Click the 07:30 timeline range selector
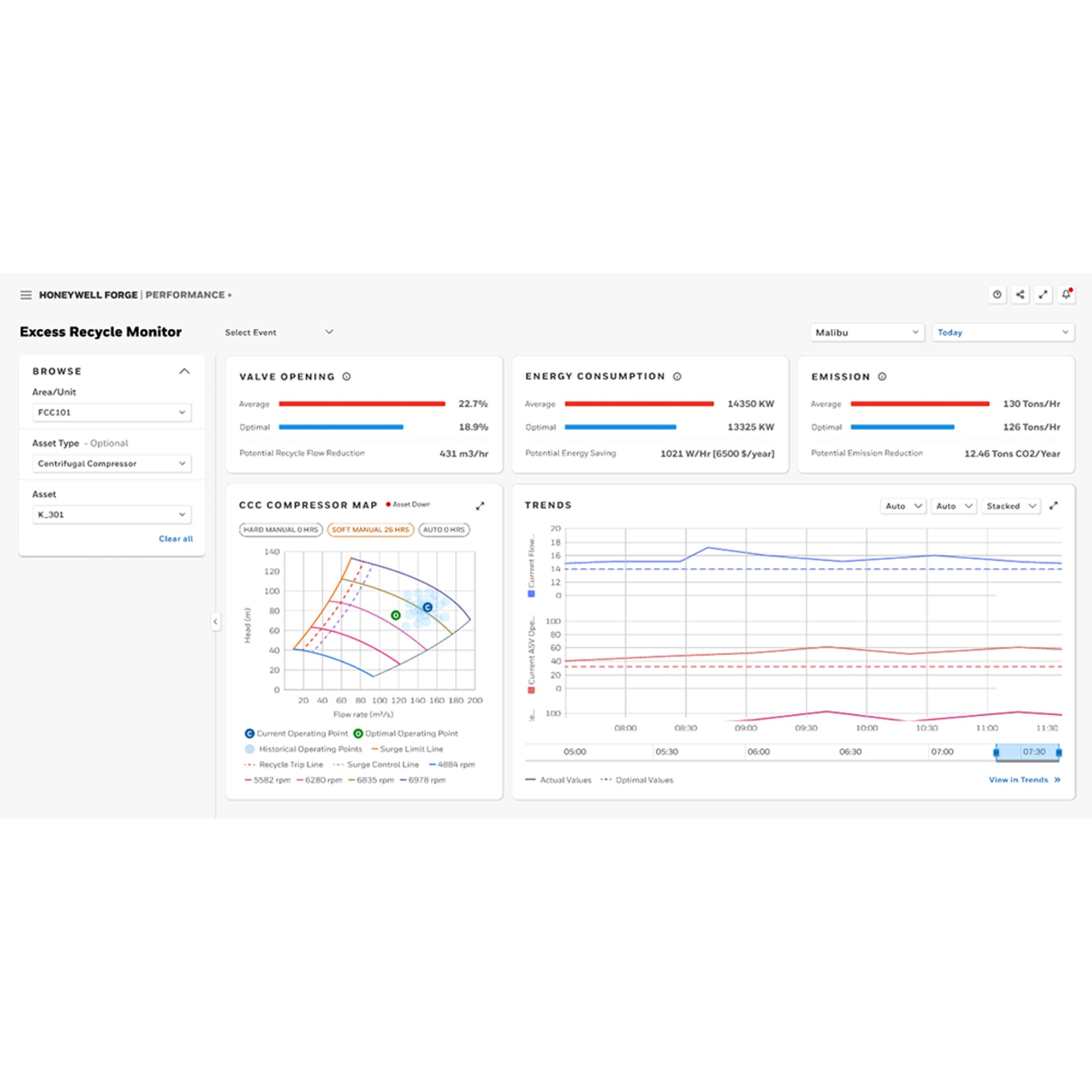Viewport: 1092px width, 1092px height. point(1027,752)
